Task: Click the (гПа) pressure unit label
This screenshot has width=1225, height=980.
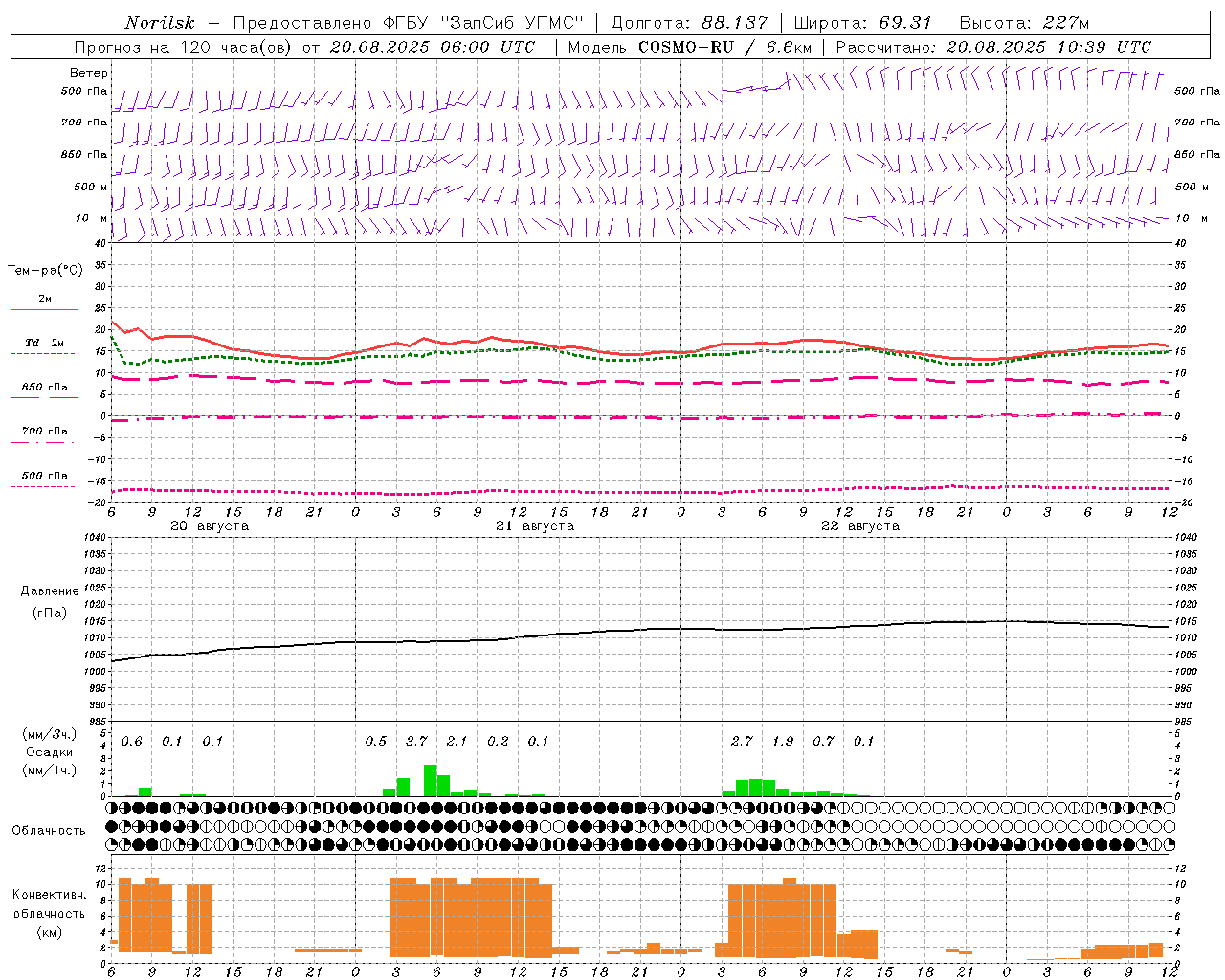Action: coord(50,613)
